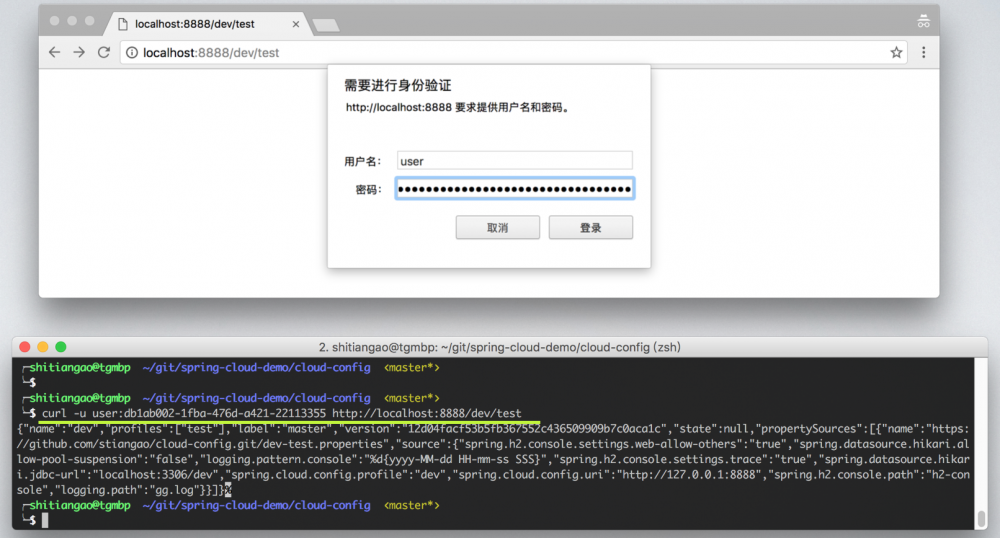Screen dimensions: 1000x538
Task: Click the JSON output line starting with "name"
Action: click(493, 428)
